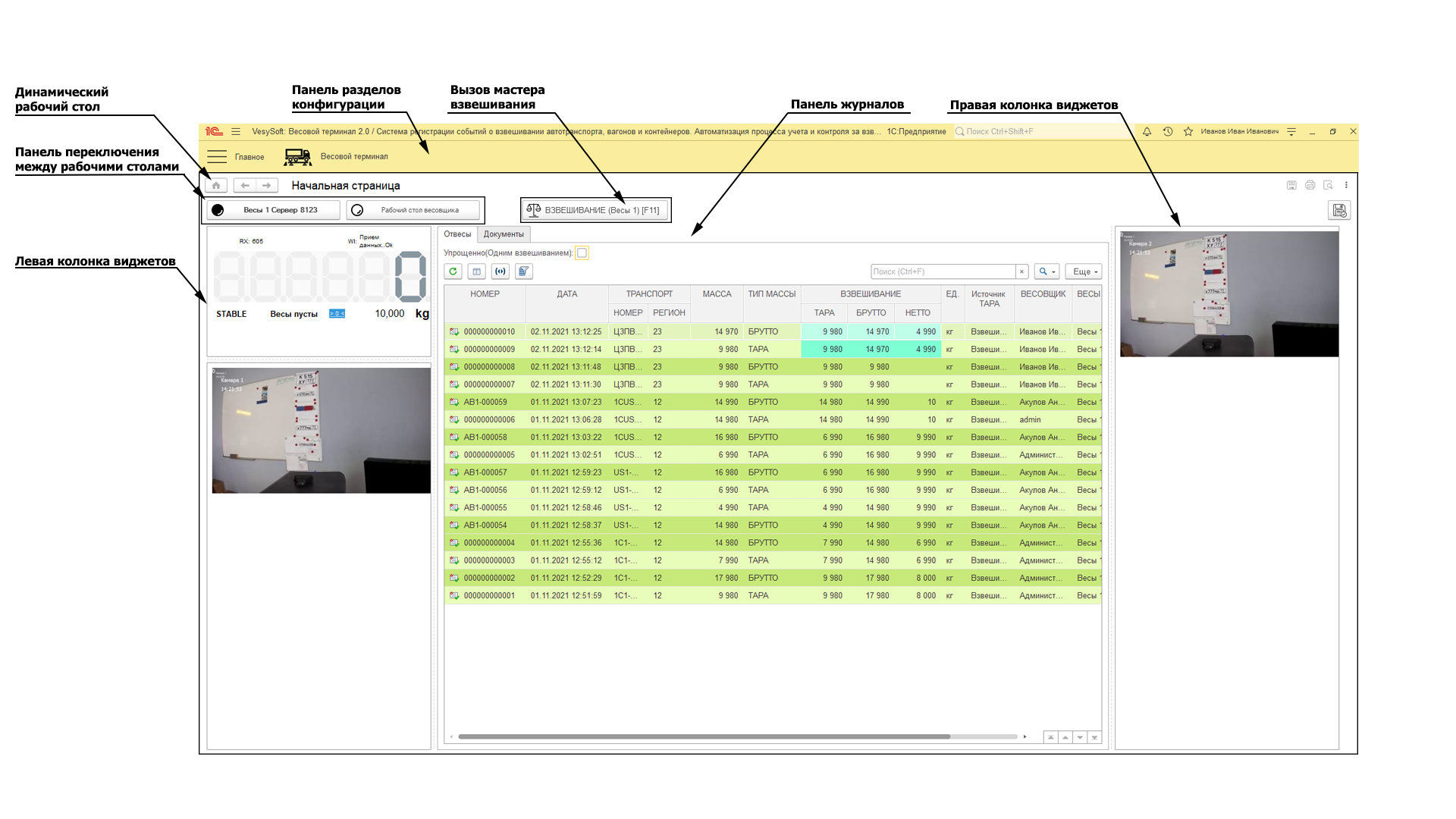Open the main hamburger menu Главное
This screenshot has width=1456, height=819.
[218, 157]
